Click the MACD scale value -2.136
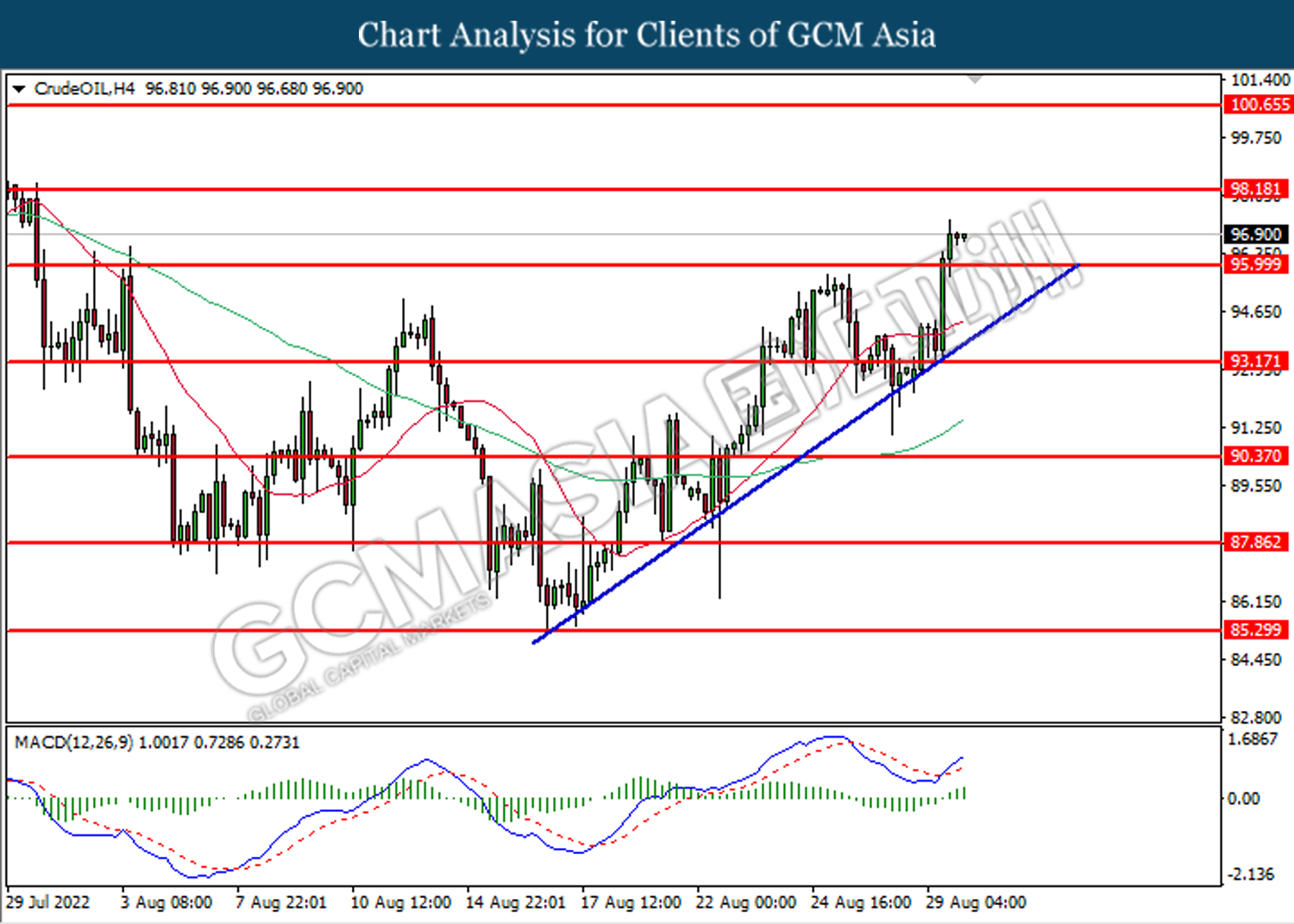The width and height of the screenshot is (1294, 924). click(x=1251, y=874)
